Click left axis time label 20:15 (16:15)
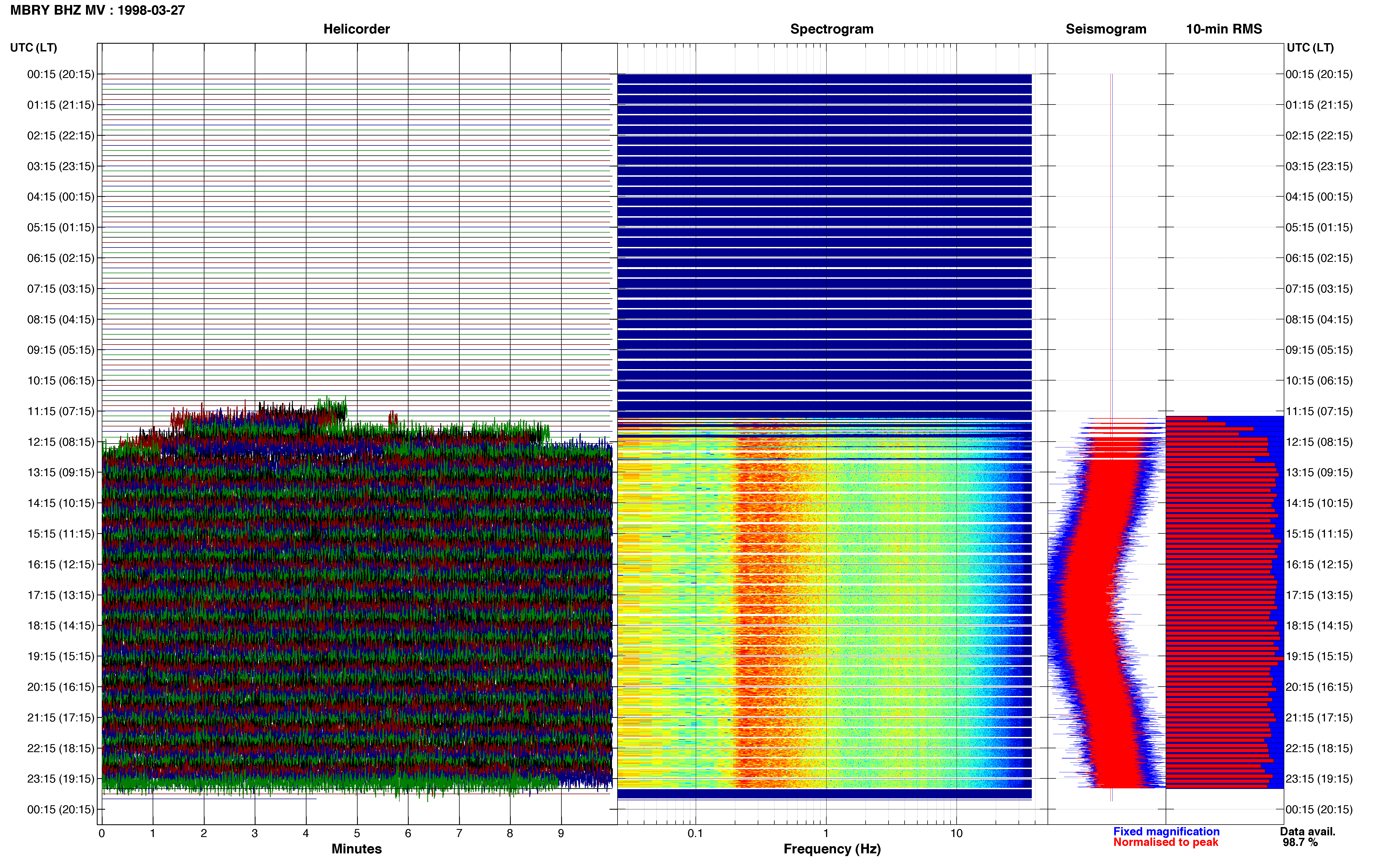This screenshot has width=1388, height=868. [x=61, y=687]
